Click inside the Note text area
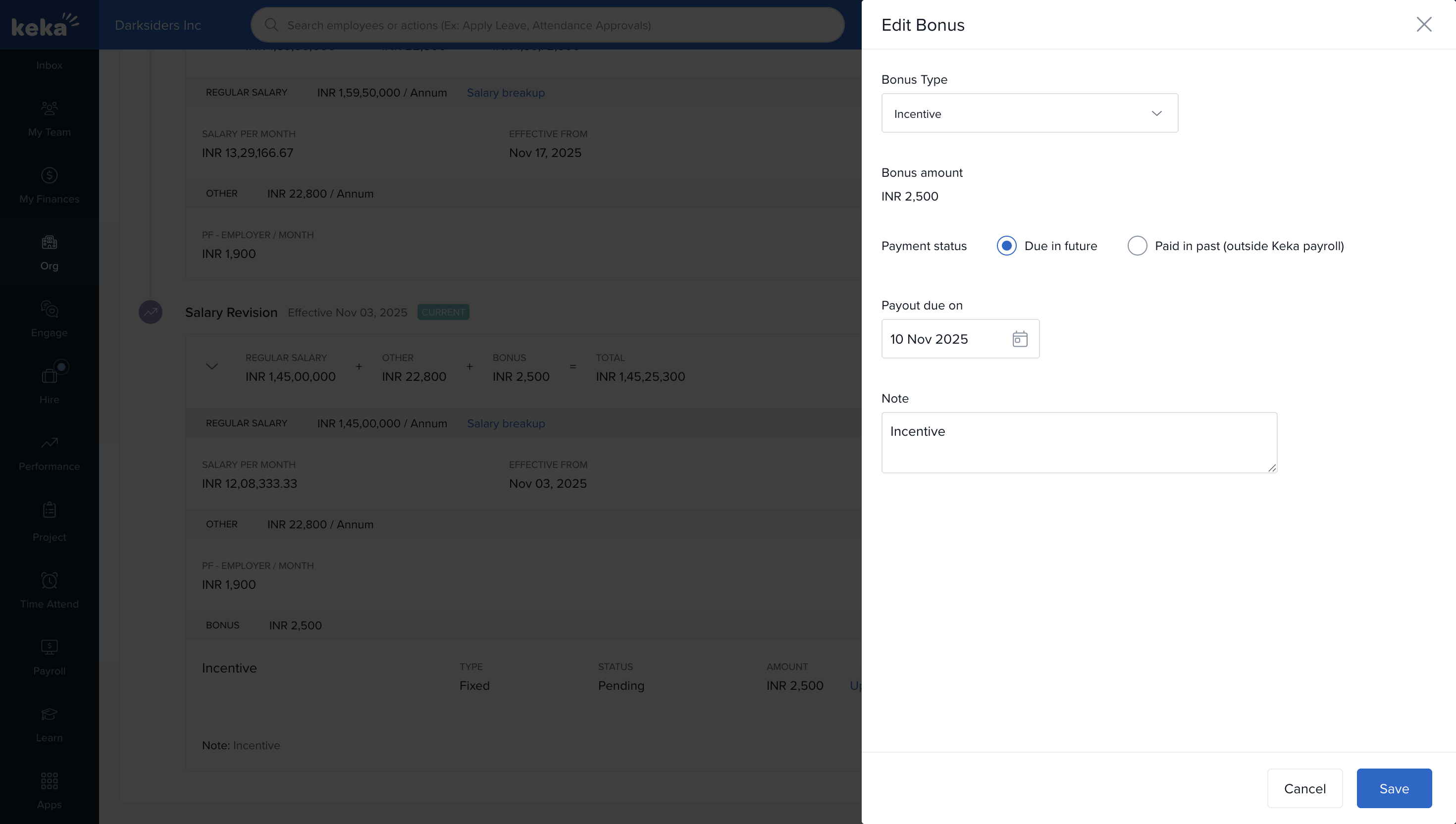The width and height of the screenshot is (1456, 824). coord(1079,443)
